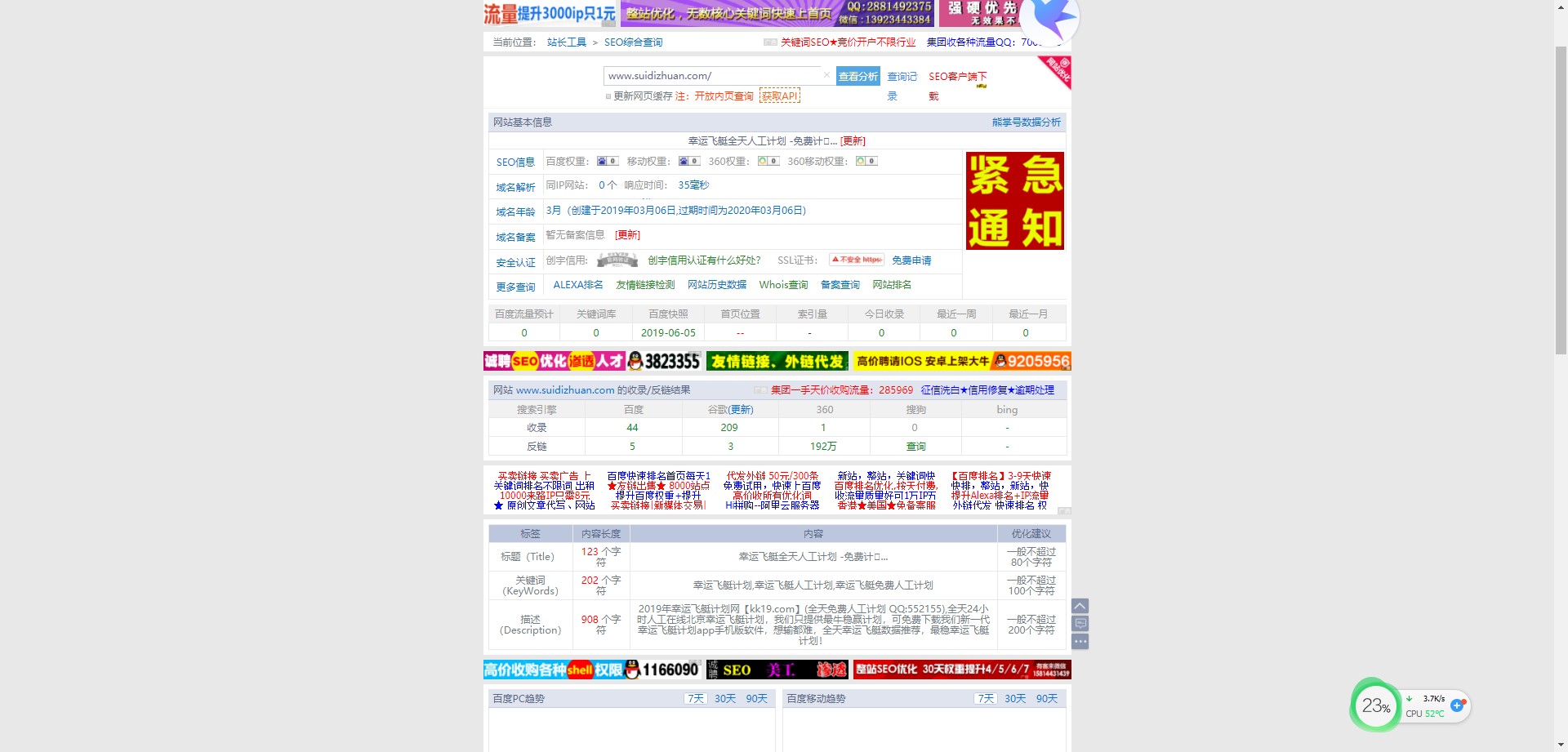Viewport: 1568px width, 752px height.
Task: Open the Whois查询 link
Action: pyautogui.click(x=783, y=284)
